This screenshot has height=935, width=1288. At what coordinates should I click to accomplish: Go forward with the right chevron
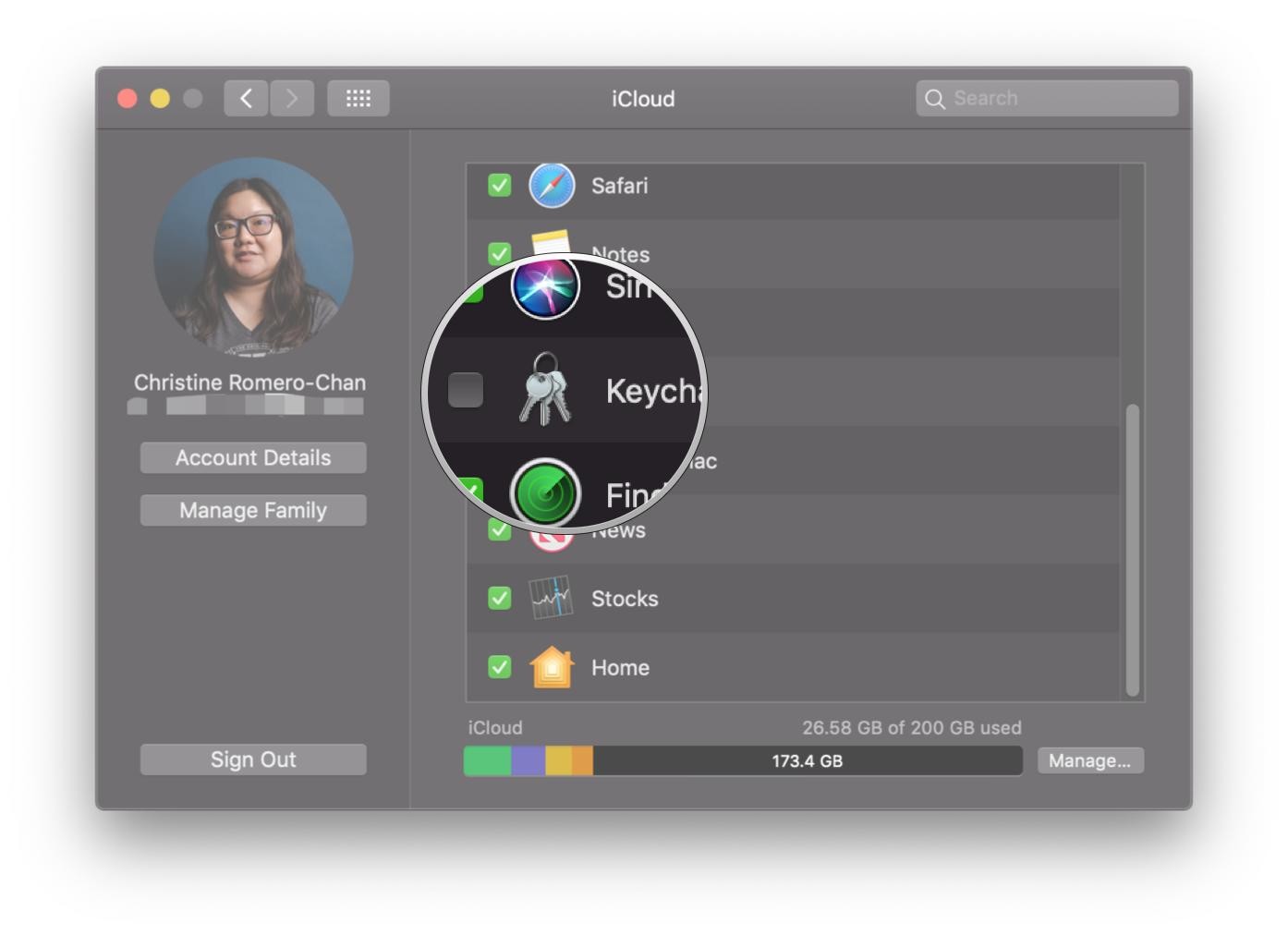click(x=292, y=98)
